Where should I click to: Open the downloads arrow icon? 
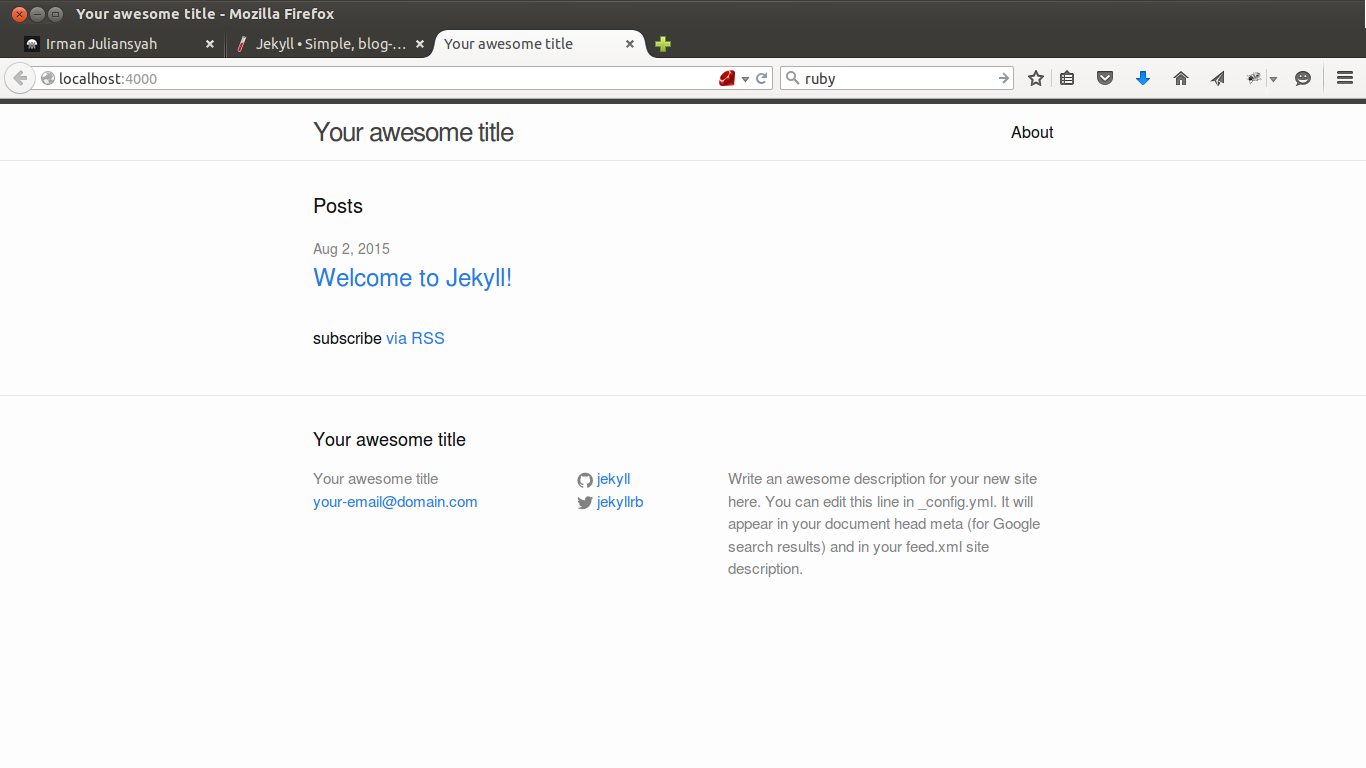point(1143,78)
